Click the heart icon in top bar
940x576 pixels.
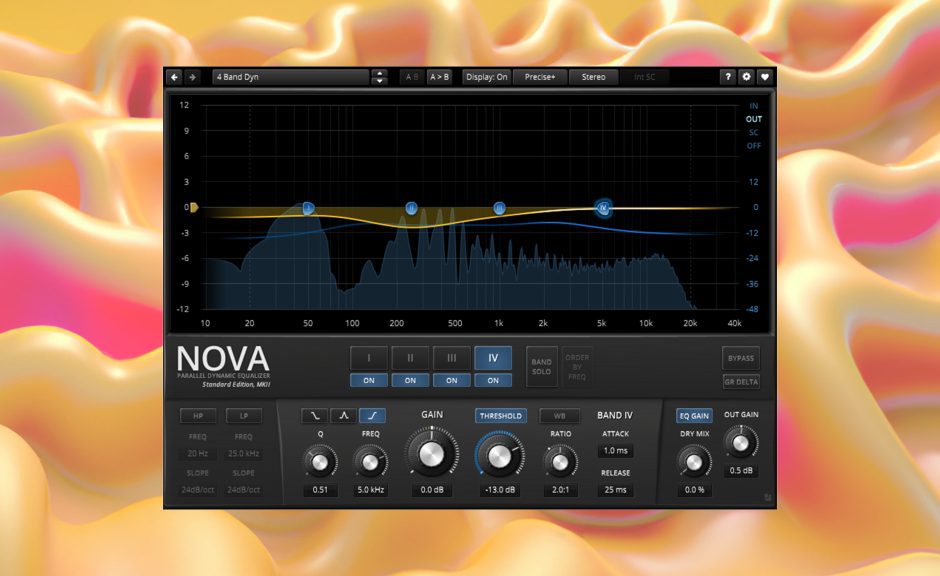(x=765, y=77)
